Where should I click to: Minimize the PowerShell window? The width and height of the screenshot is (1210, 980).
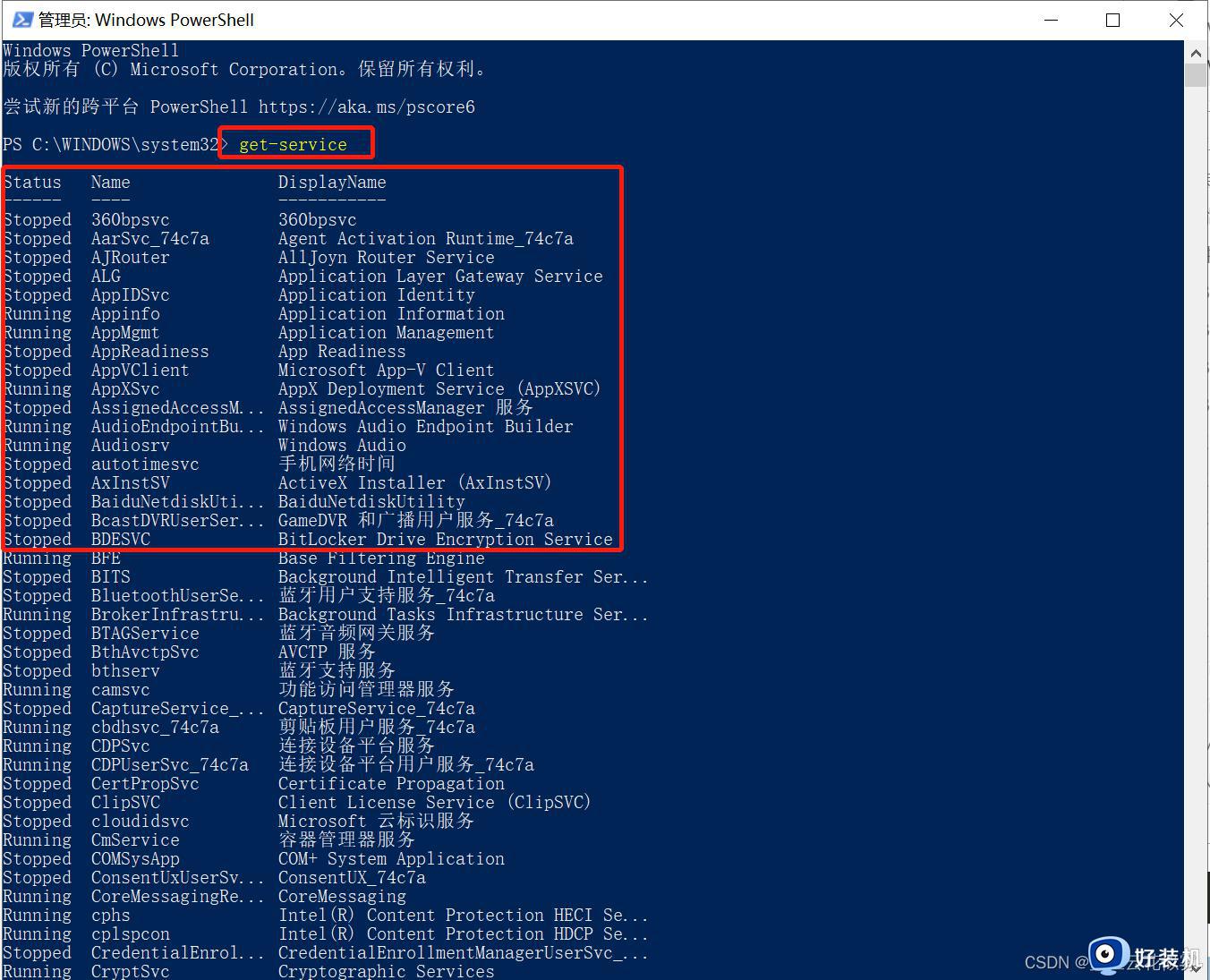pos(1050,20)
